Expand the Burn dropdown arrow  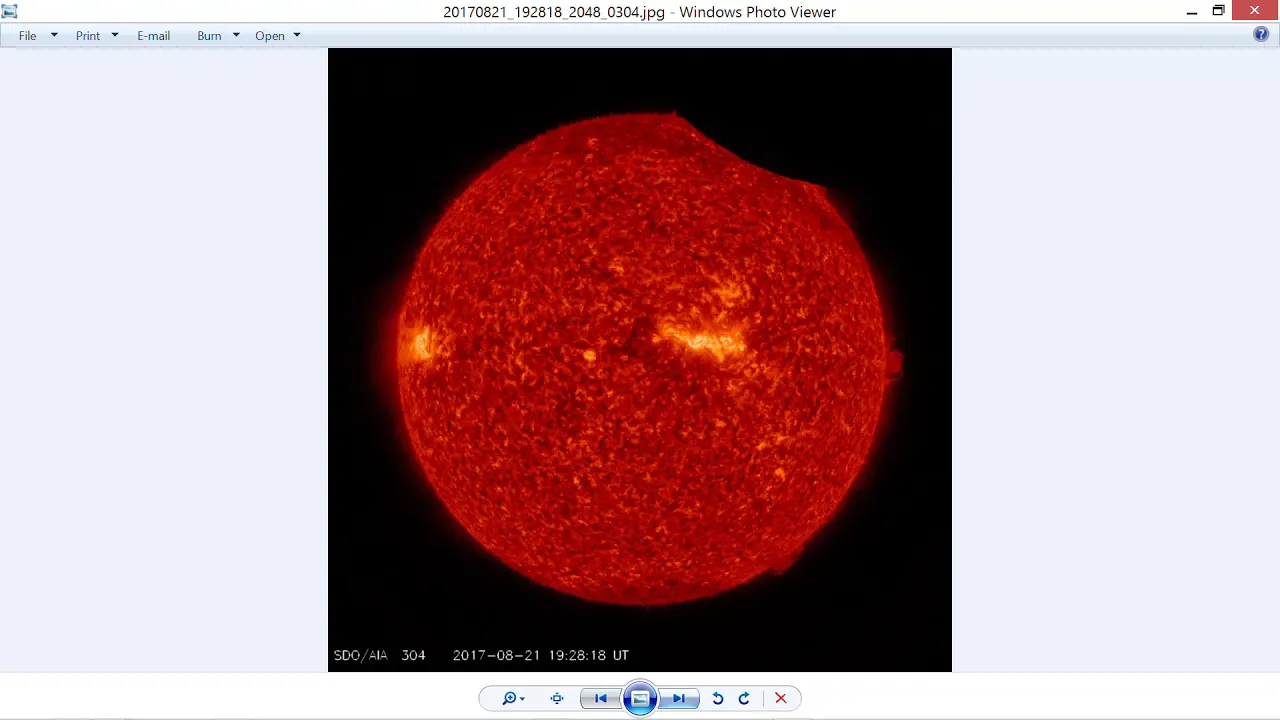click(236, 36)
